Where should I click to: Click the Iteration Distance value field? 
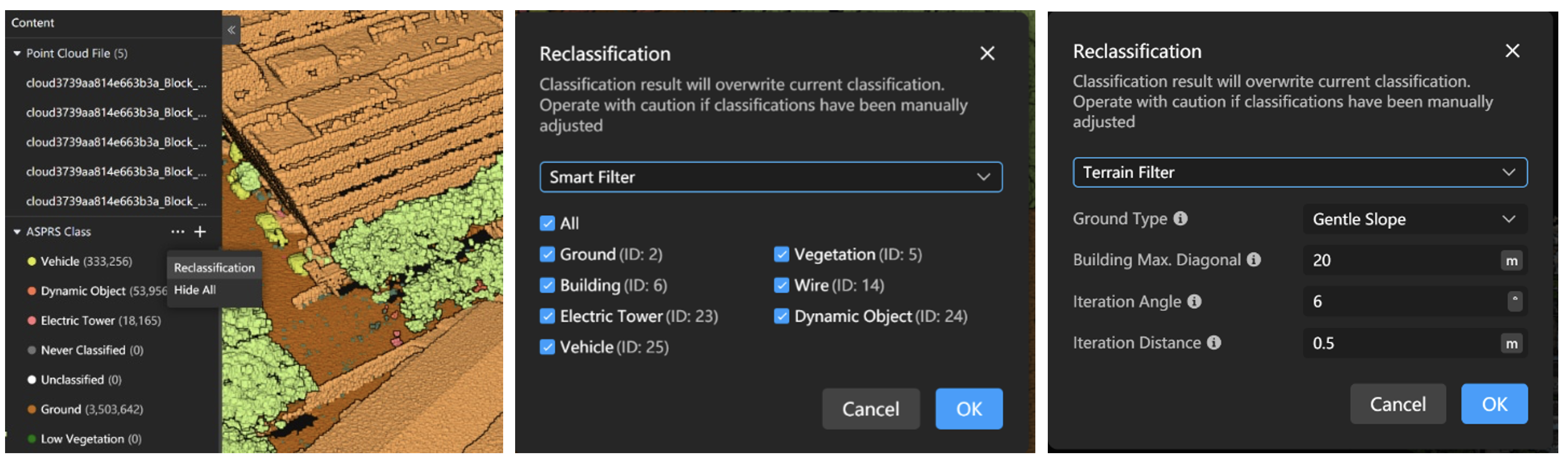click(1400, 343)
